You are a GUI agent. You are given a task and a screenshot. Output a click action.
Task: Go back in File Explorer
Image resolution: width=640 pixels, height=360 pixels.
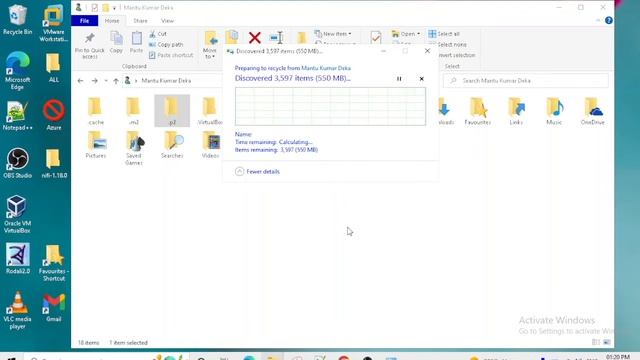(x=80, y=81)
